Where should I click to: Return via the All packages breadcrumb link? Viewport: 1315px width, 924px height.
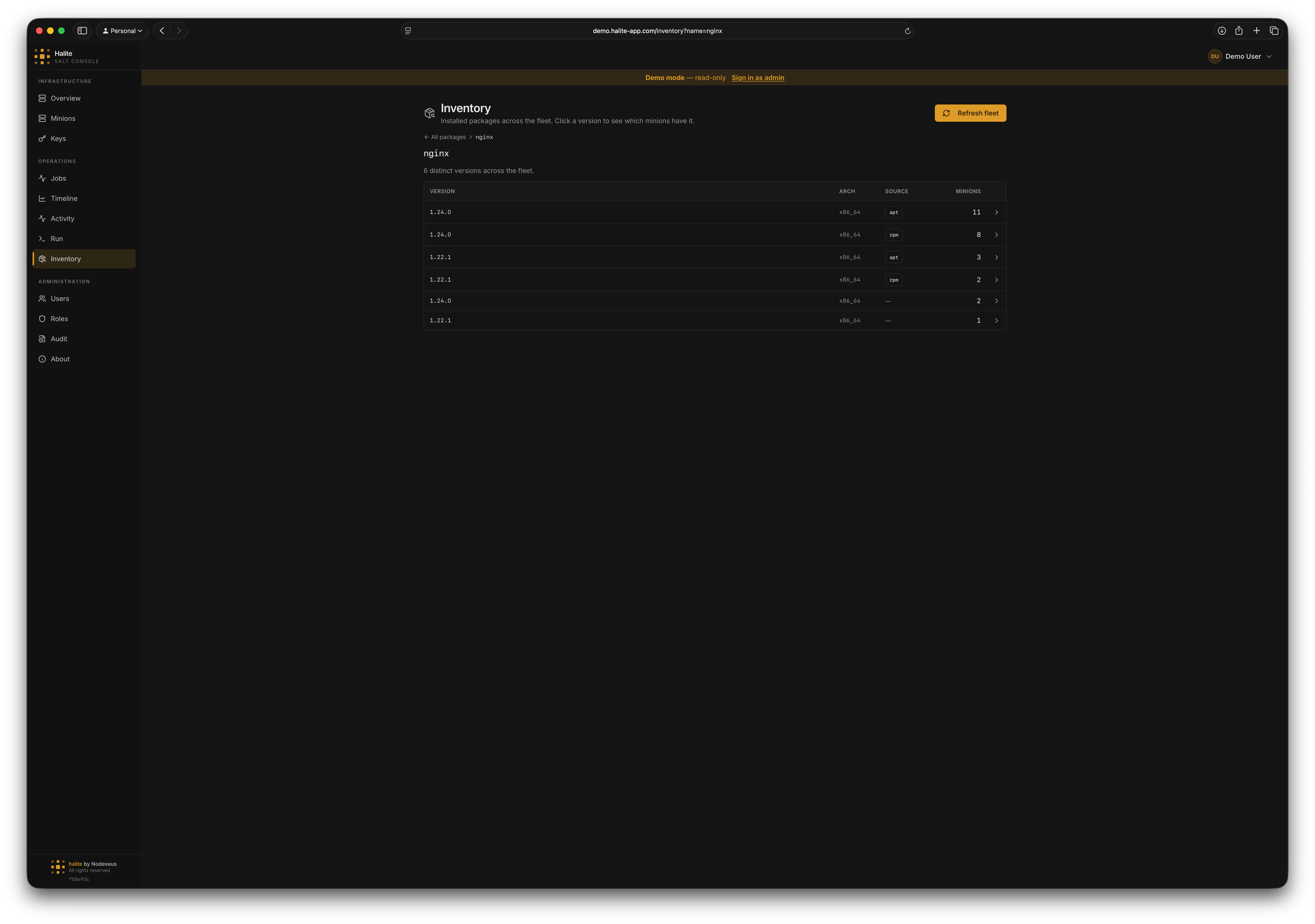tap(445, 137)
